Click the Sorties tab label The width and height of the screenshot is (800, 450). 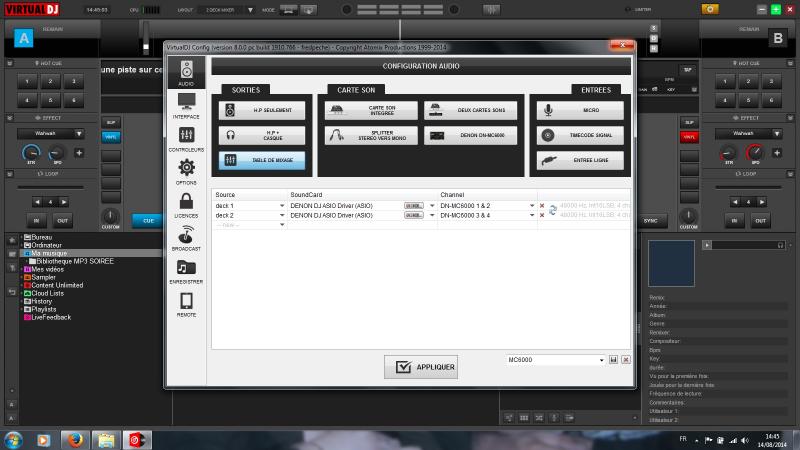(x=246, y=90)
